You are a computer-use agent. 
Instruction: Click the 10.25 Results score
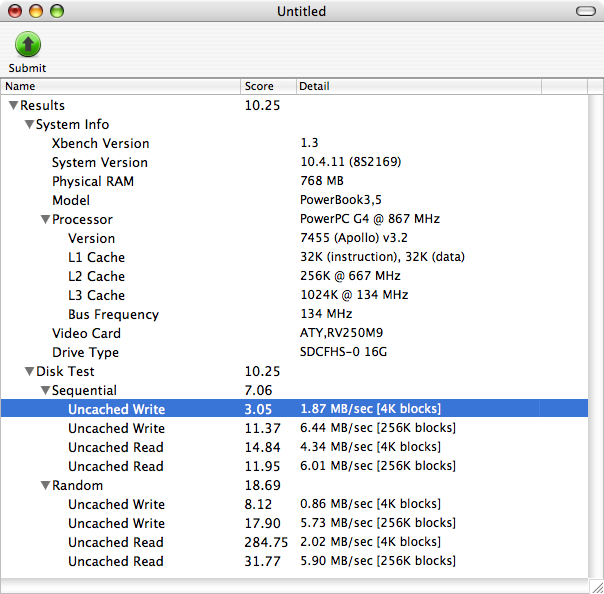262,105
